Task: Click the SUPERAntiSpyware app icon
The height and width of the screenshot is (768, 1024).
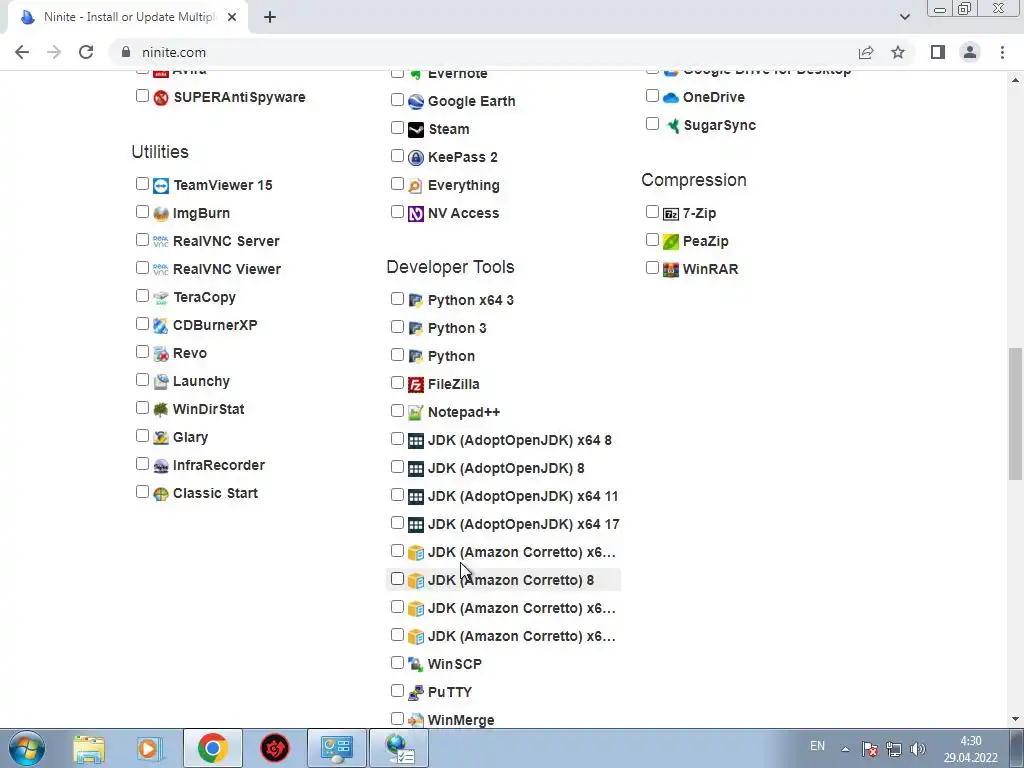Action: click(x=161, y=97)
